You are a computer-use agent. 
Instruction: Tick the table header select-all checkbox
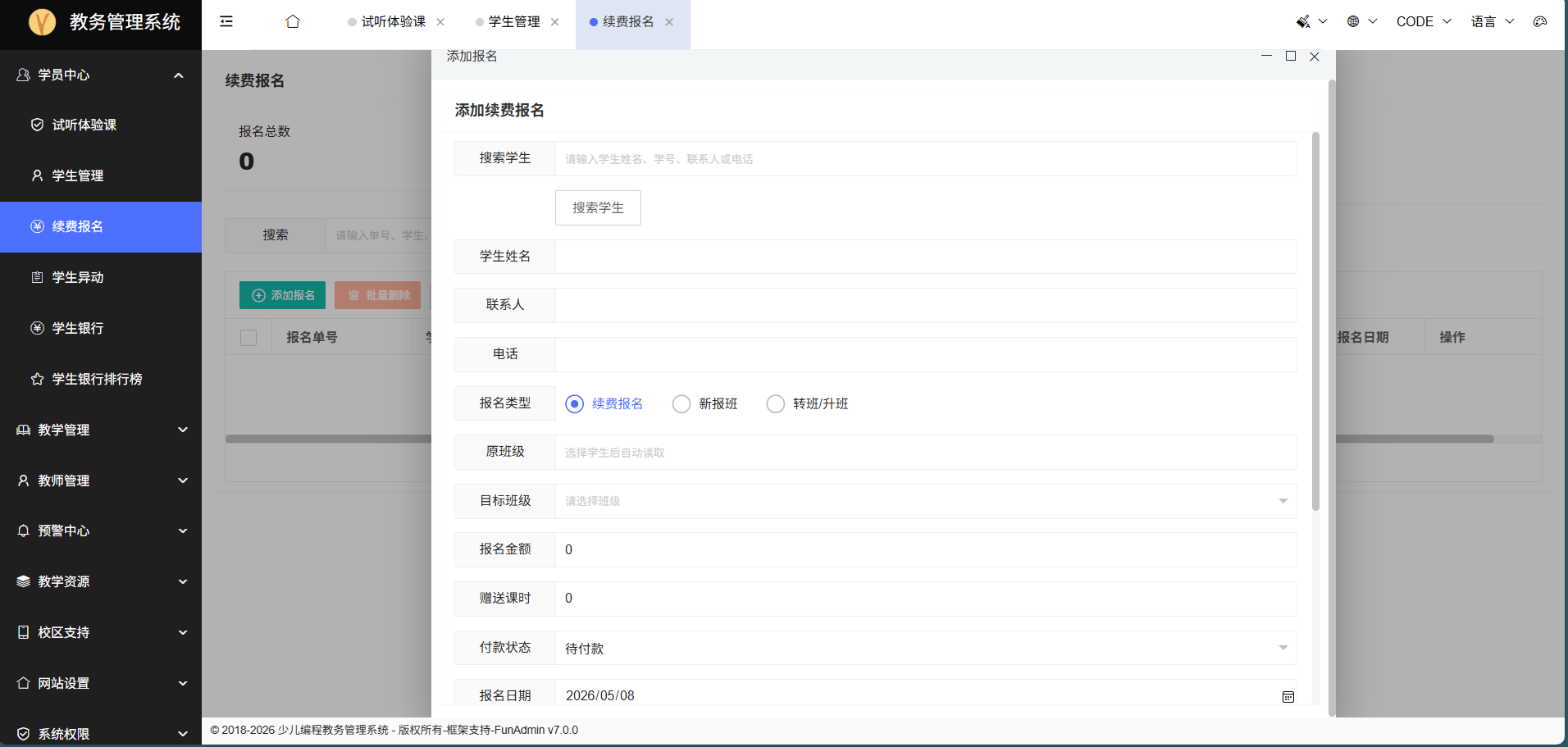[248, 338]
